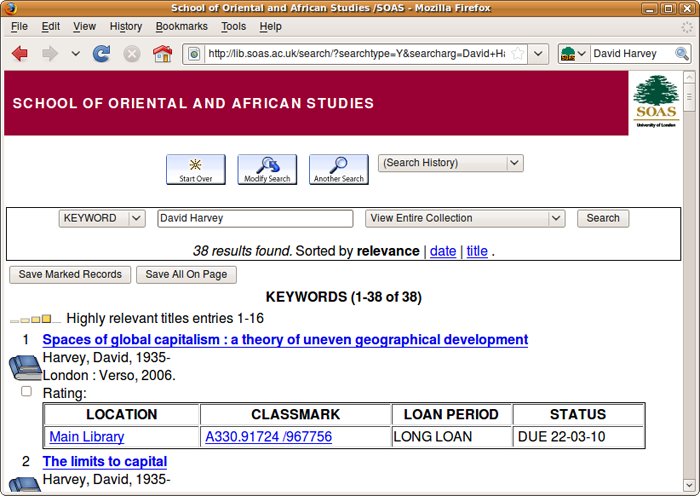Click the DUE 22-03-10 status cell

tap(579, 437)
